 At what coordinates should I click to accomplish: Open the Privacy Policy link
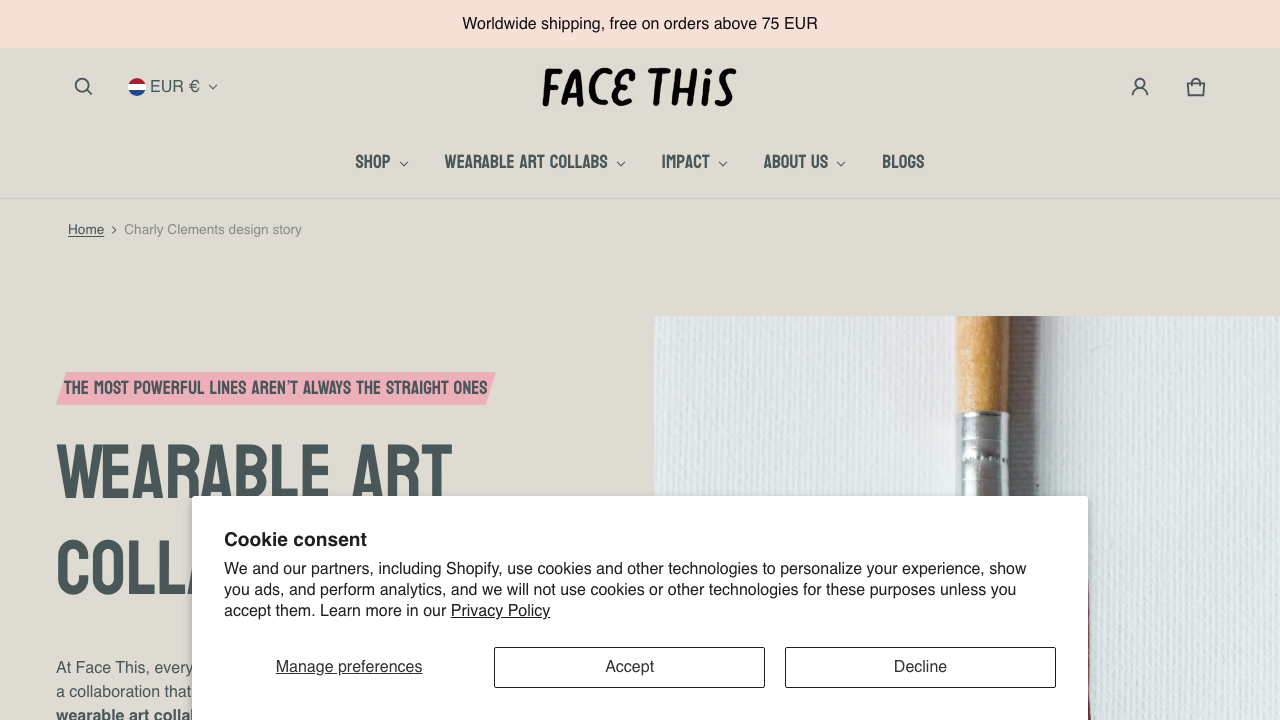pos(499,611)
